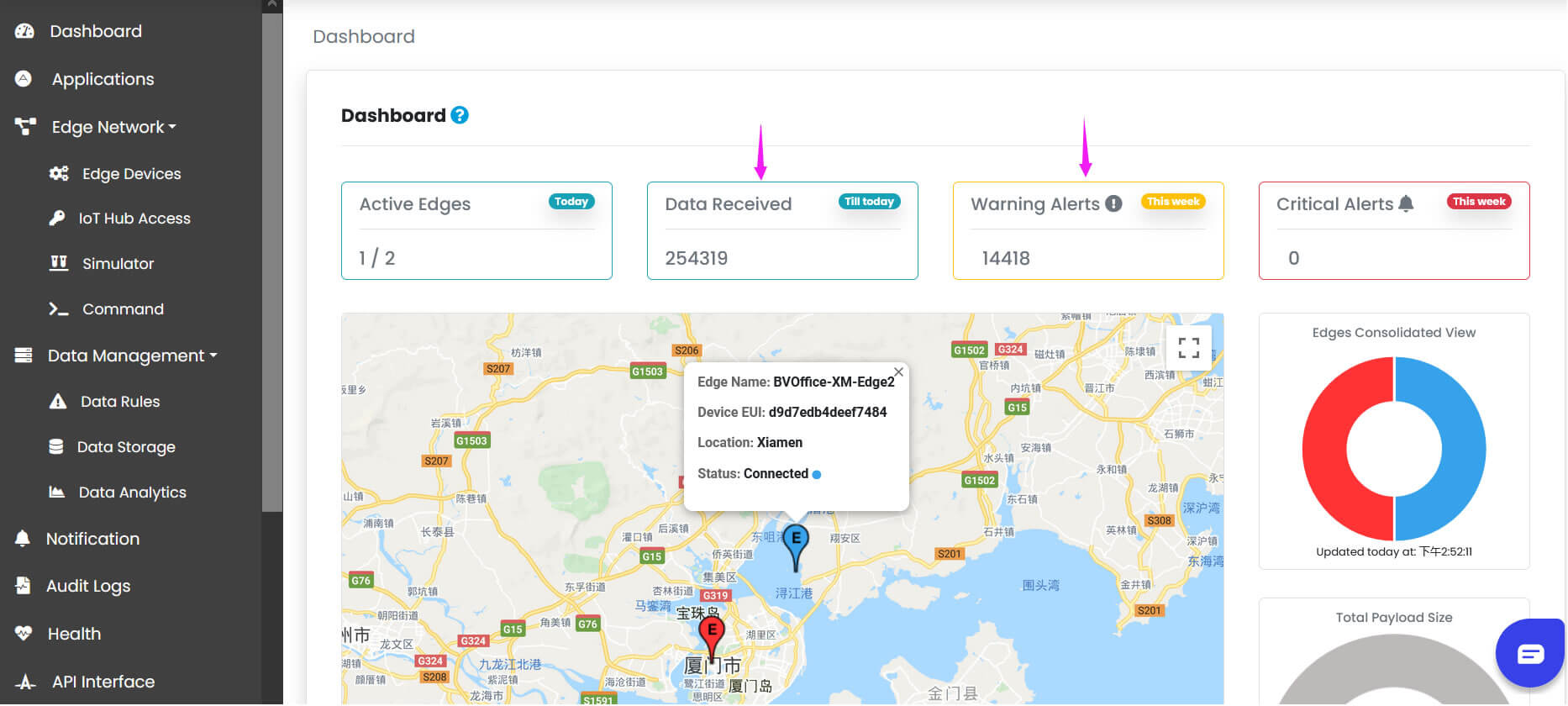1568x706 pixels.
Task: Open IoT Hub Access
Action: (134, 219)
